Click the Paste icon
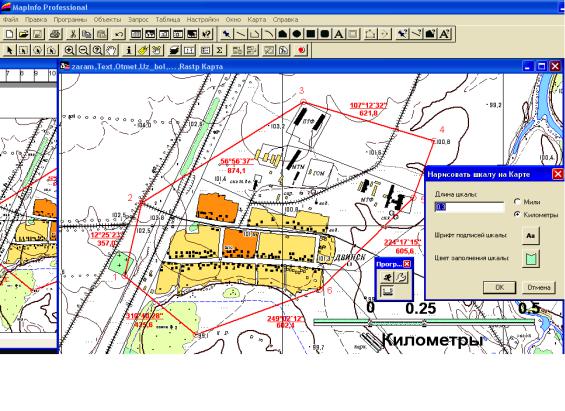This screenshot has width=565, height=411. (102, 34)
